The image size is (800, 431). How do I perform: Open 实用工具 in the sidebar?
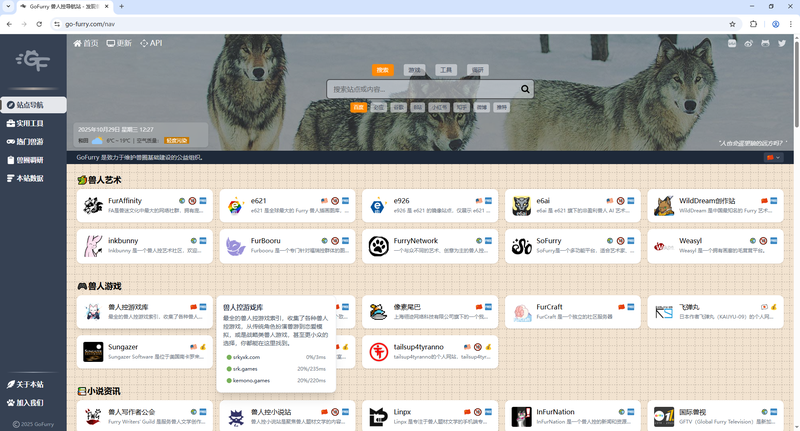[34, 123]
